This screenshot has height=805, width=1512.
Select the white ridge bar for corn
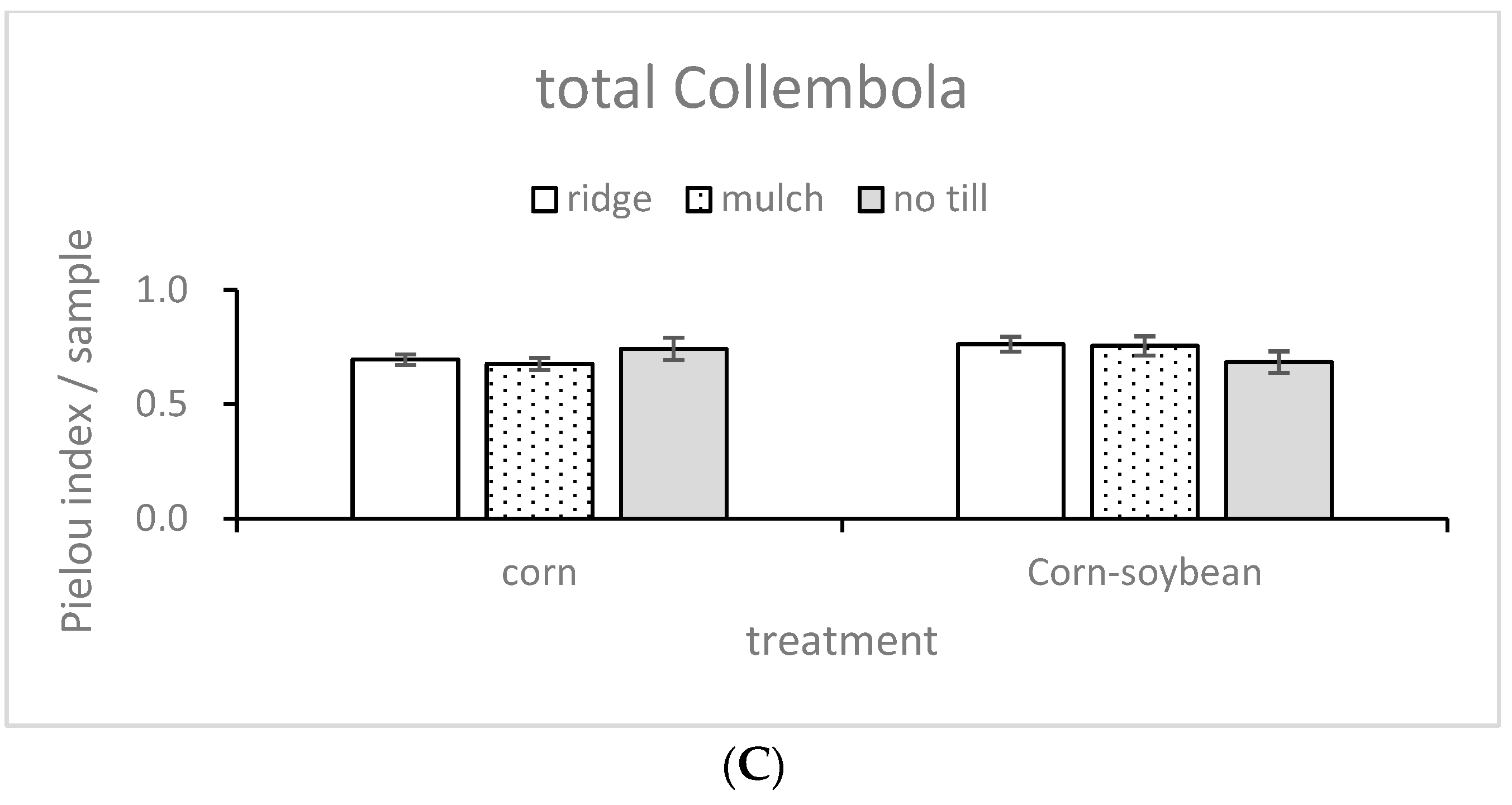click(405, 439)
